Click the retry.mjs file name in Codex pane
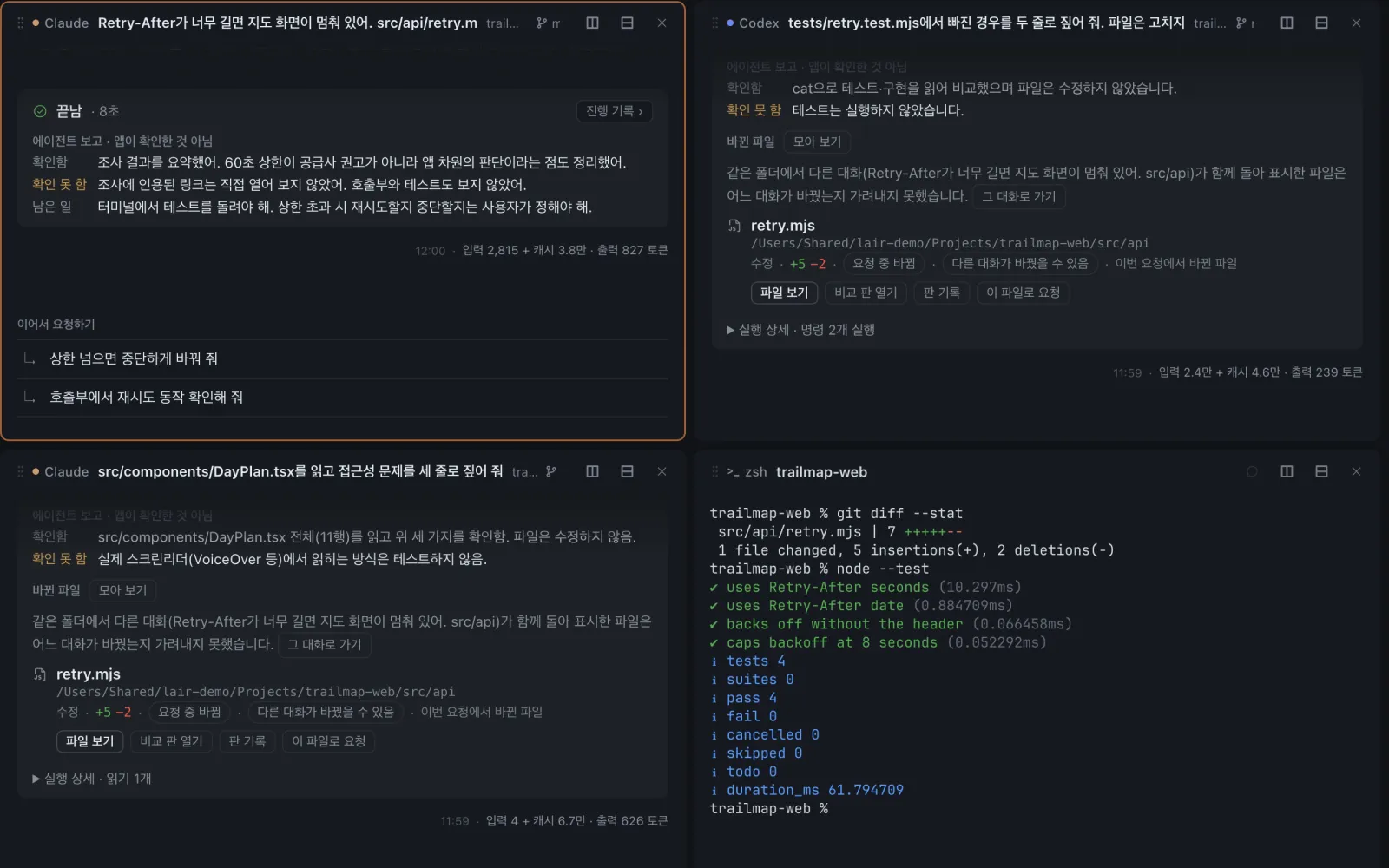Image resolution: width=1389 pixels, height=868 pixels. pyautogui.click(x=782, y=226)
